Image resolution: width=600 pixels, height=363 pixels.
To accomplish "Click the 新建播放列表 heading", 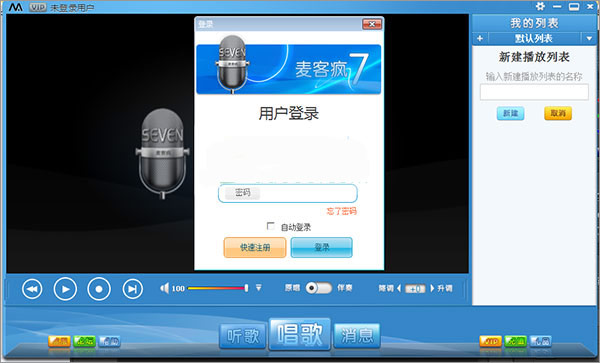I will [534, 57].
